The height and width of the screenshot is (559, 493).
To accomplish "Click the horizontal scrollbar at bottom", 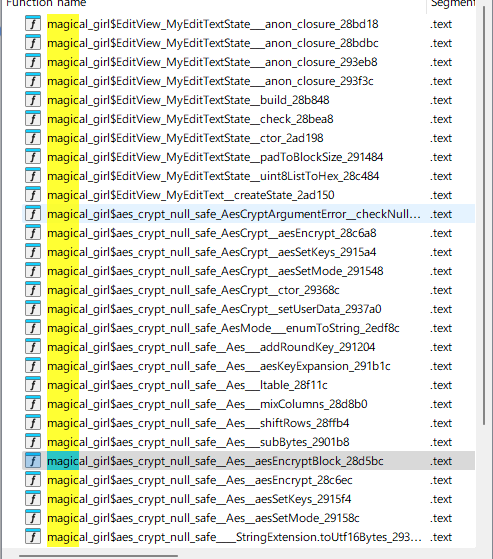I will (98, 555).
